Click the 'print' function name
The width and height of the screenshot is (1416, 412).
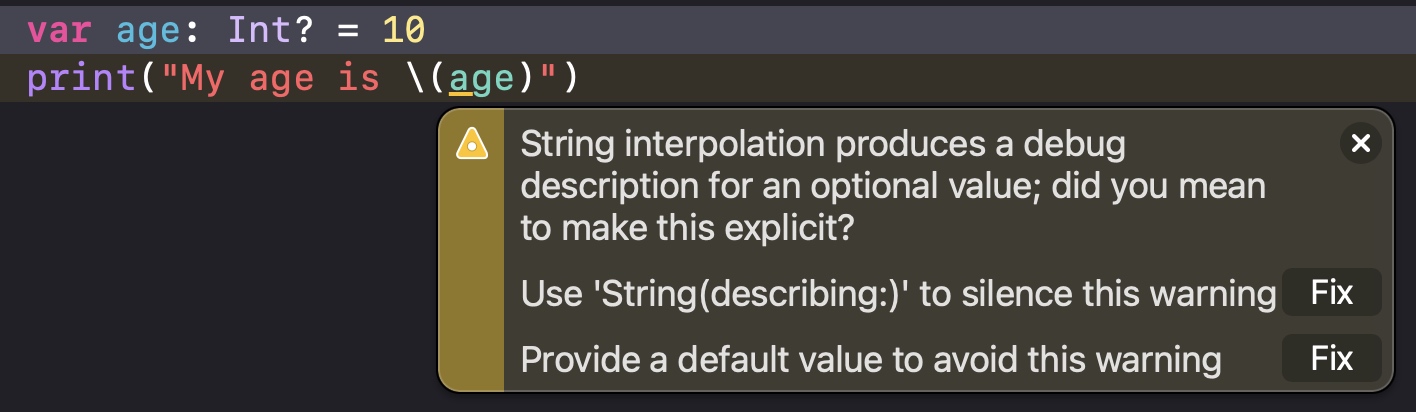point(83,78)
